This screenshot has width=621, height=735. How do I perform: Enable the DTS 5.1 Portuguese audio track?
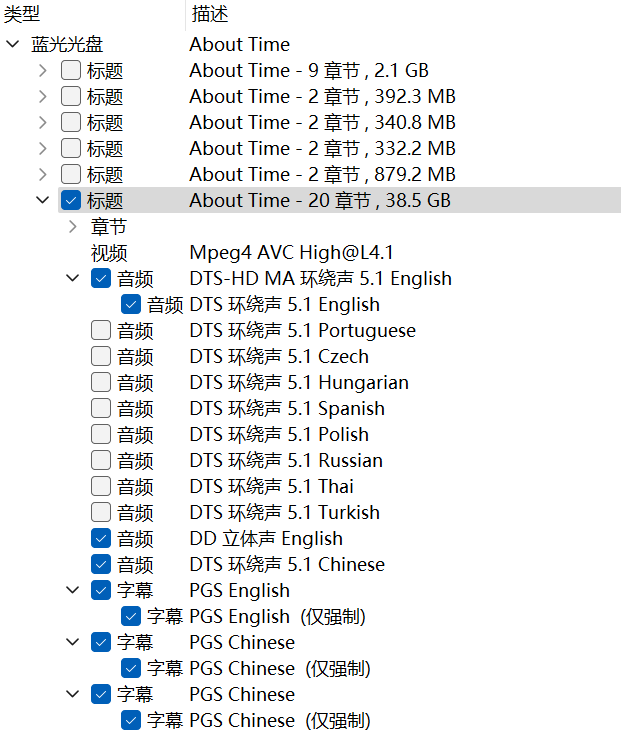coord(101,330)
